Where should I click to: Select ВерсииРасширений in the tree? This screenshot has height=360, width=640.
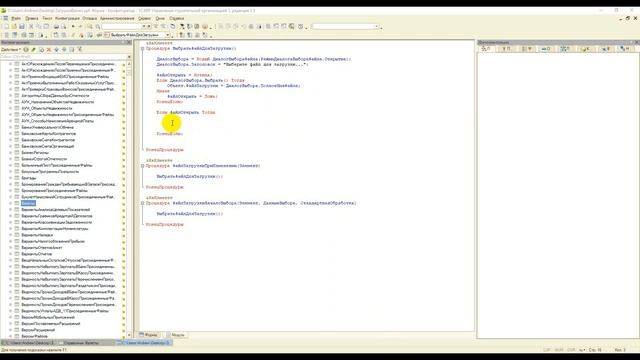click(38, 330)
